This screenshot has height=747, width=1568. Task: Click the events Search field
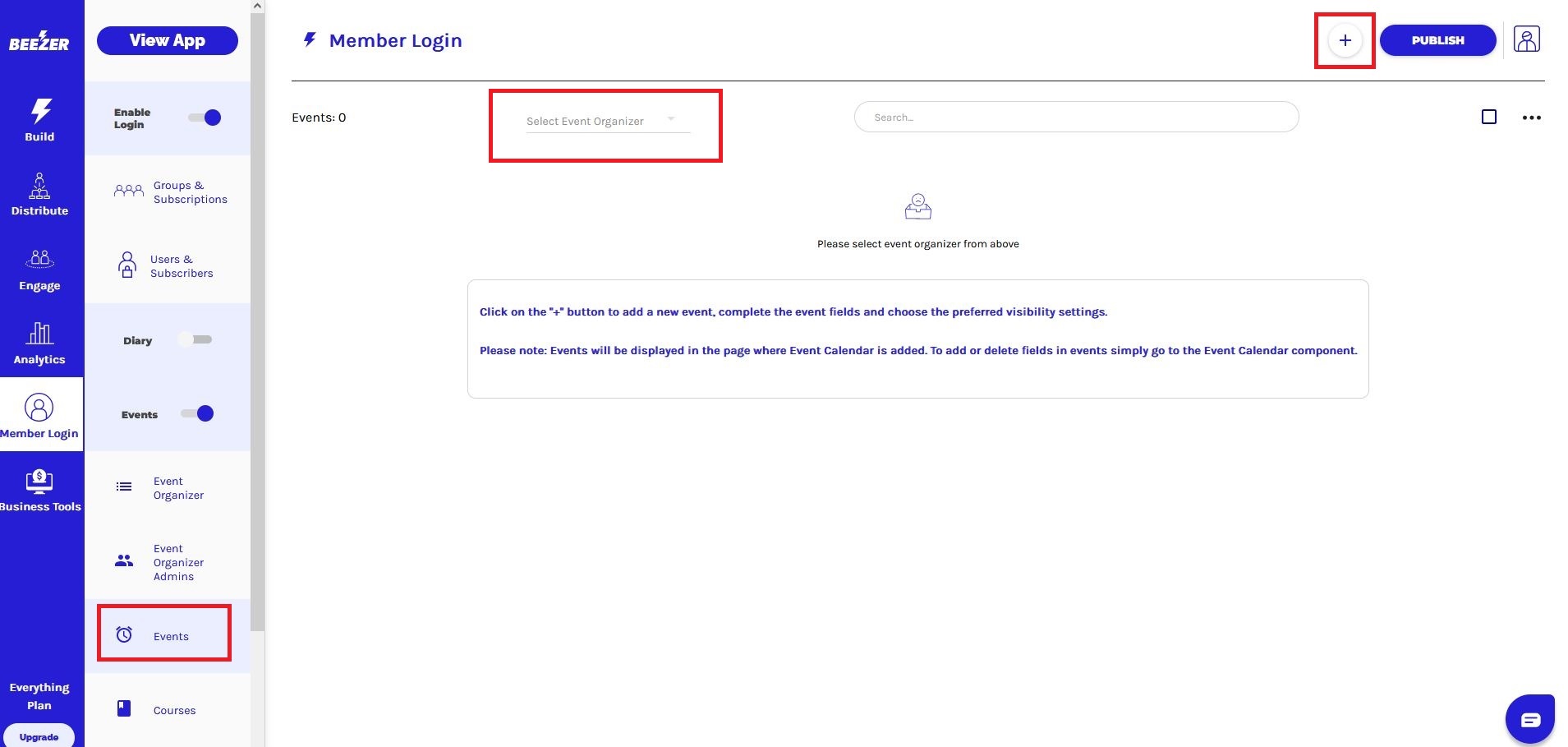pyautogui.click(x=1076, y=117)
